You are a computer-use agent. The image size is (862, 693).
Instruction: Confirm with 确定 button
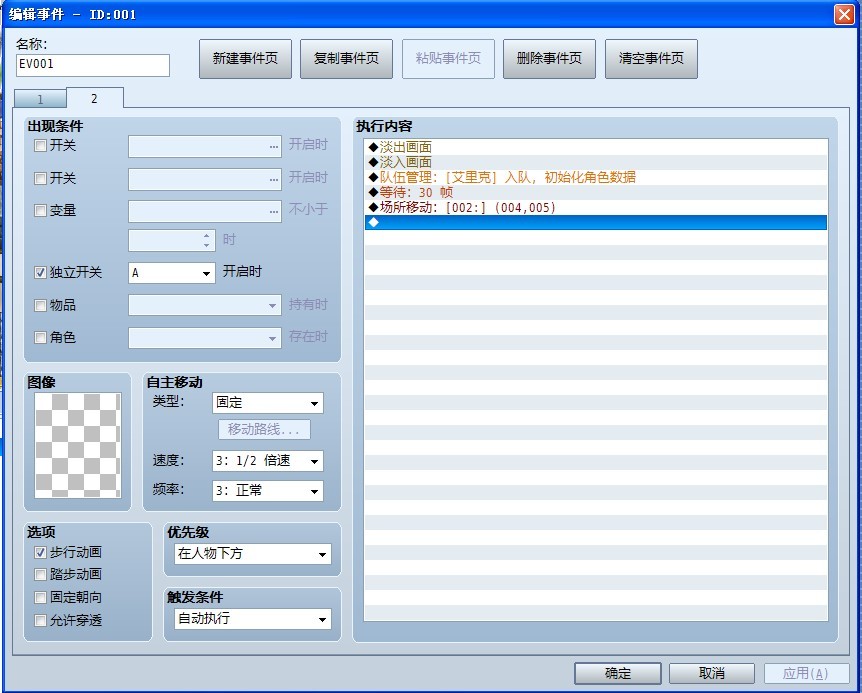point(618,673)
